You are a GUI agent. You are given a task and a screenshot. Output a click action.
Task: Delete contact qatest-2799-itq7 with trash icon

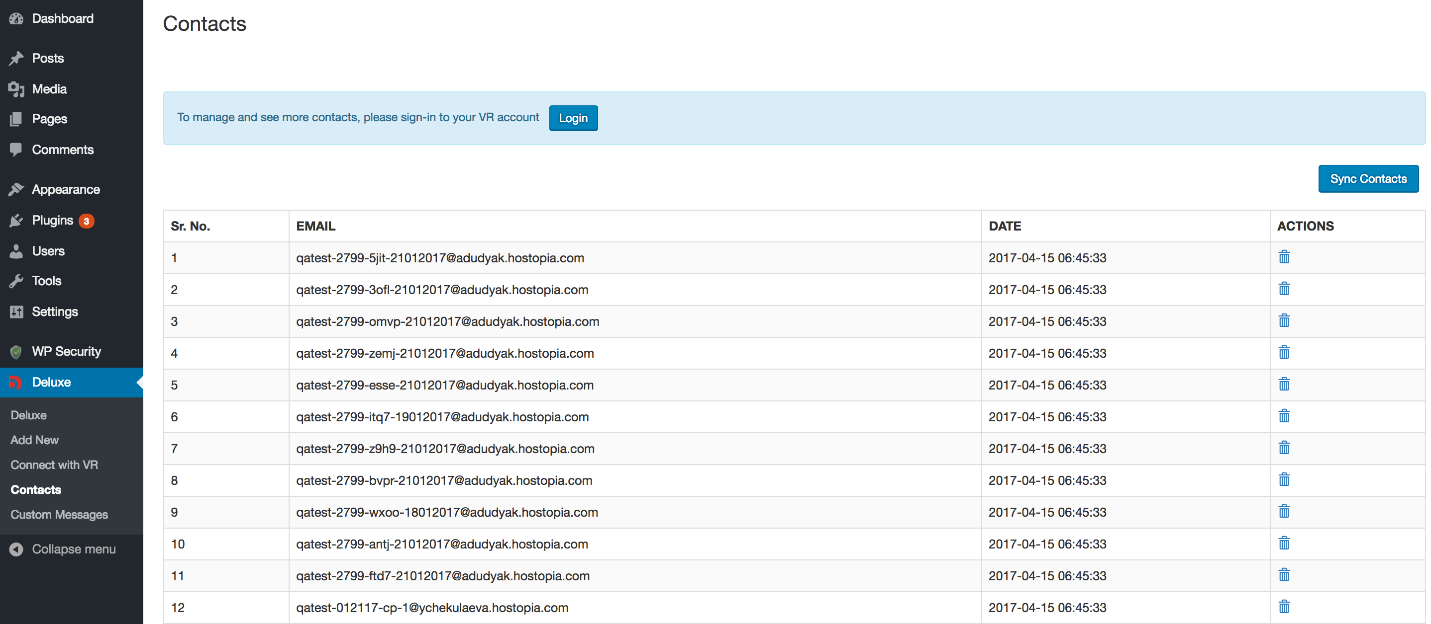(x=1284, y=416)
